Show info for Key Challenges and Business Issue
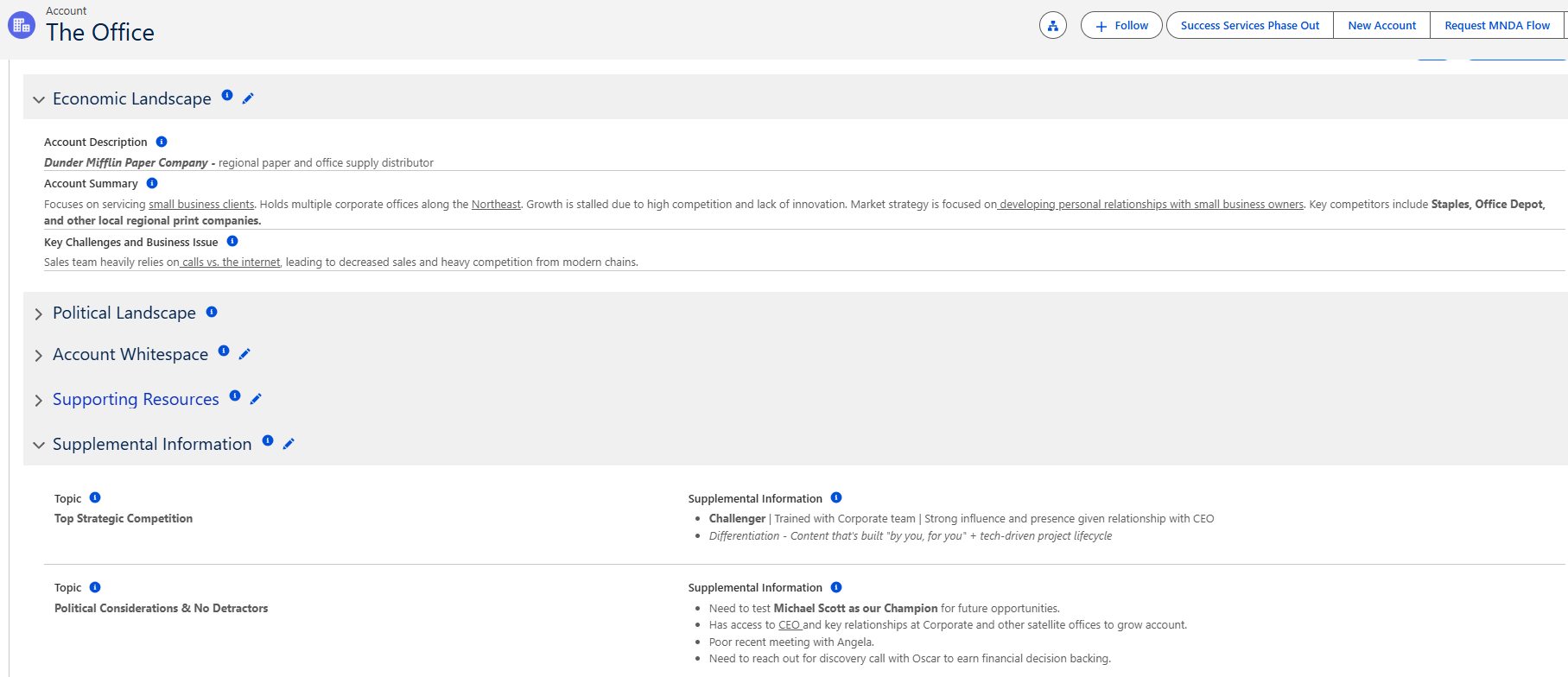This screenshot has width=1568, height=677. pos(232,242)
